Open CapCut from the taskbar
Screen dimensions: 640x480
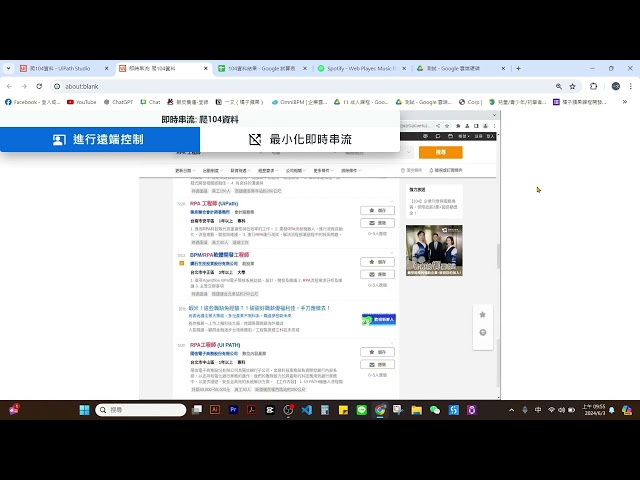click(x=270, y=410)
